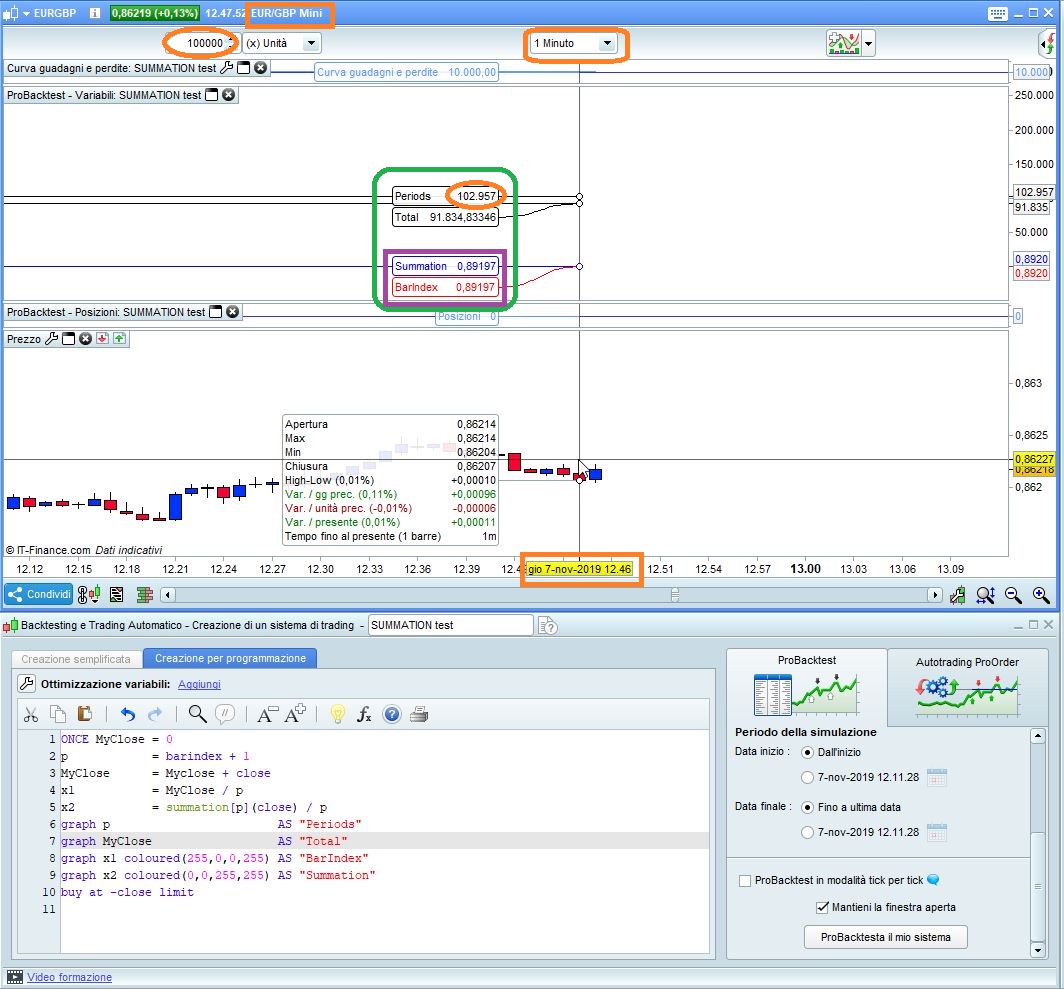Image resolution: width=1064 pixels, height=989 pixels.
Task: Open the search magnifier in code editor
Action: coord(197,714)
